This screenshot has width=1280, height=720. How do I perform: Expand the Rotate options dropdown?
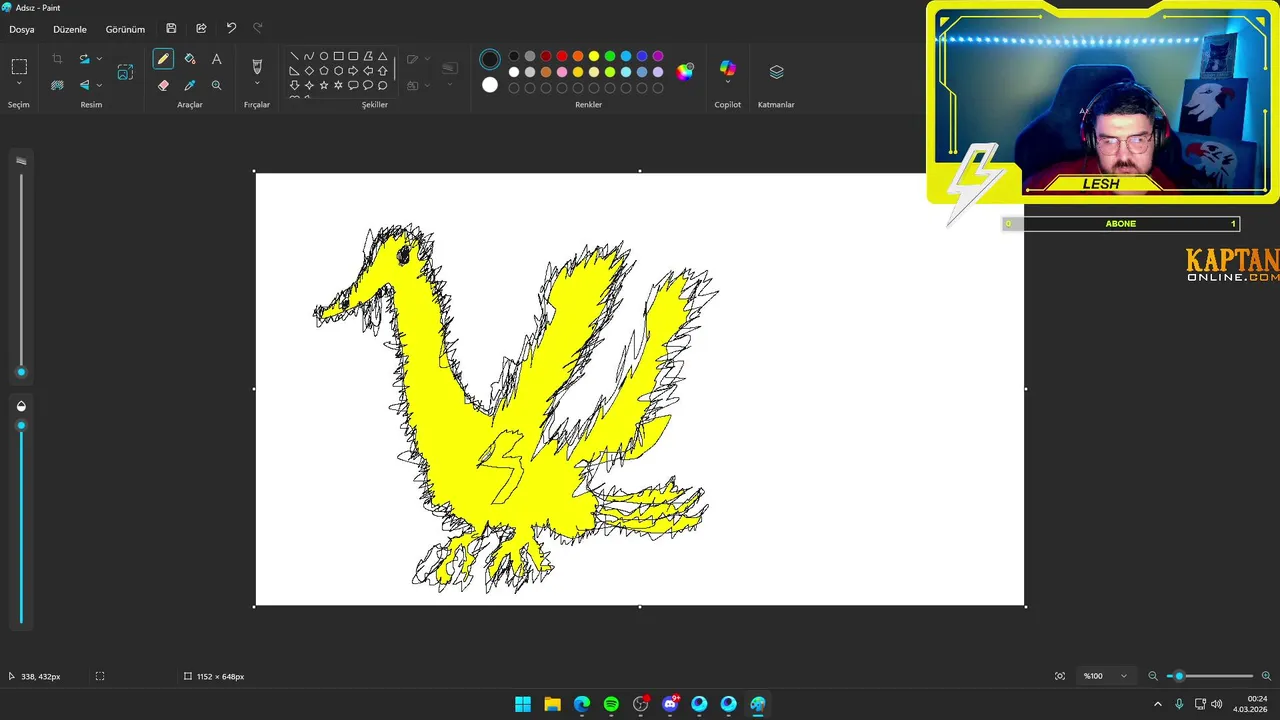pos(99,59)
